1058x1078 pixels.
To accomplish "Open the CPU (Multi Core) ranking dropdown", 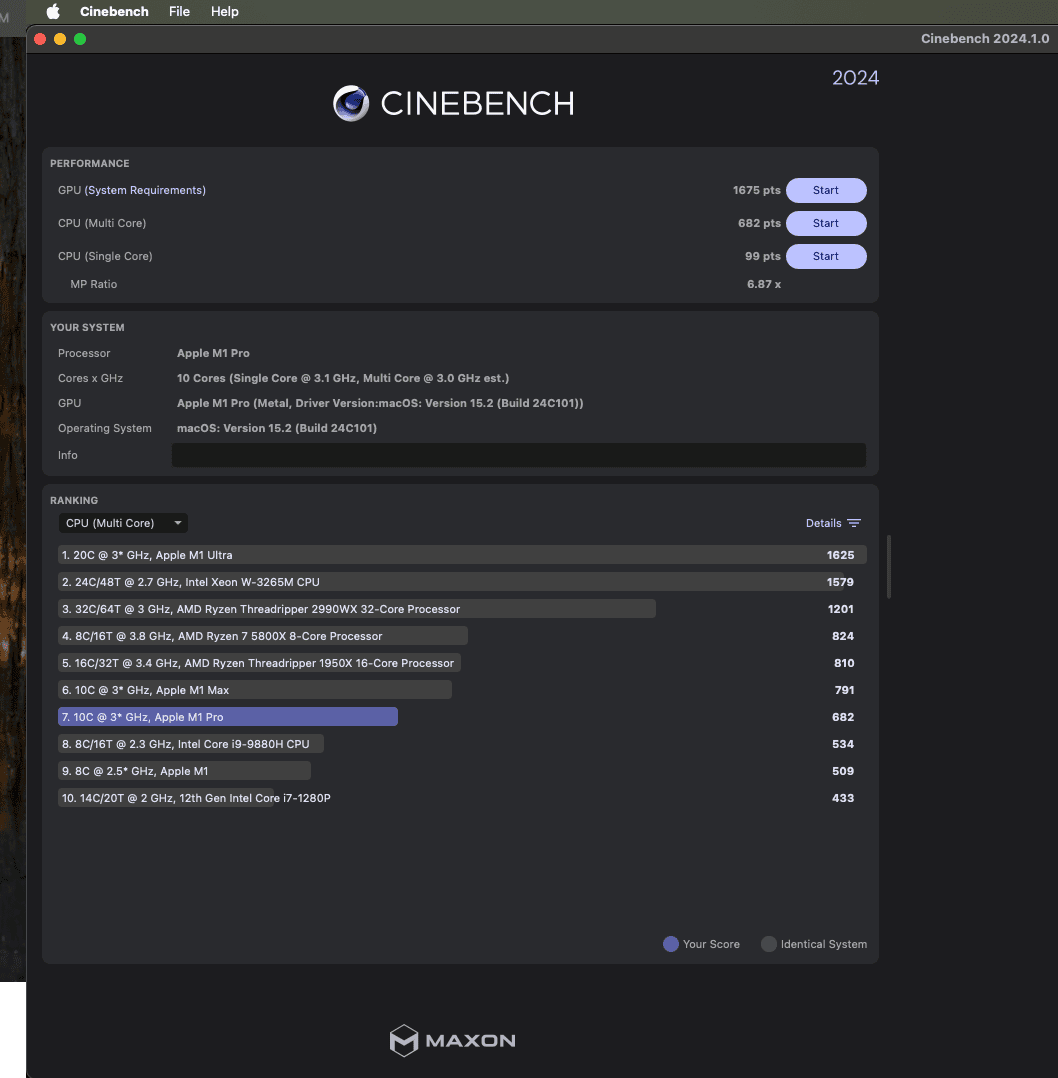I will click(123, 523).
